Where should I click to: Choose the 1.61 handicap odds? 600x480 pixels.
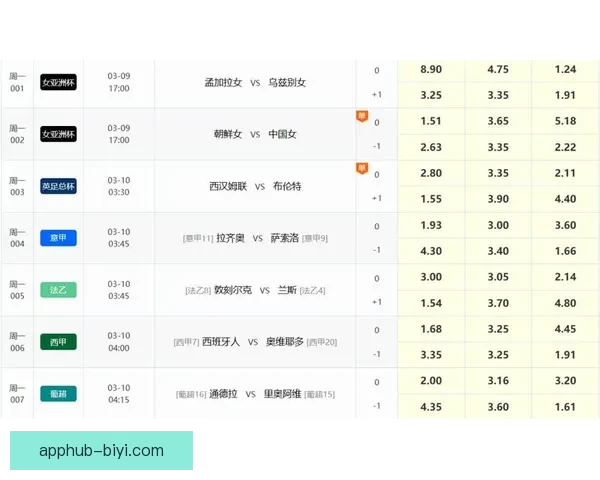(x=565, y=407)
